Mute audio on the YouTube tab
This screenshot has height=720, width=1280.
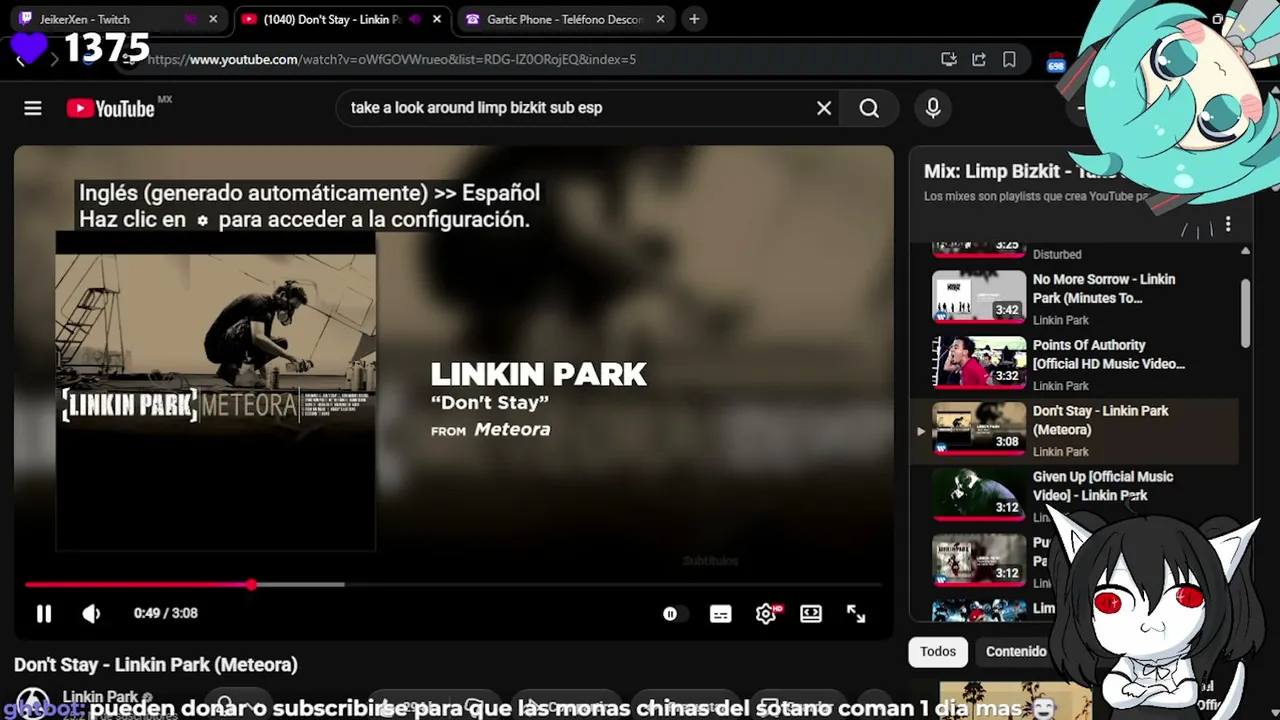coord(416,19)
